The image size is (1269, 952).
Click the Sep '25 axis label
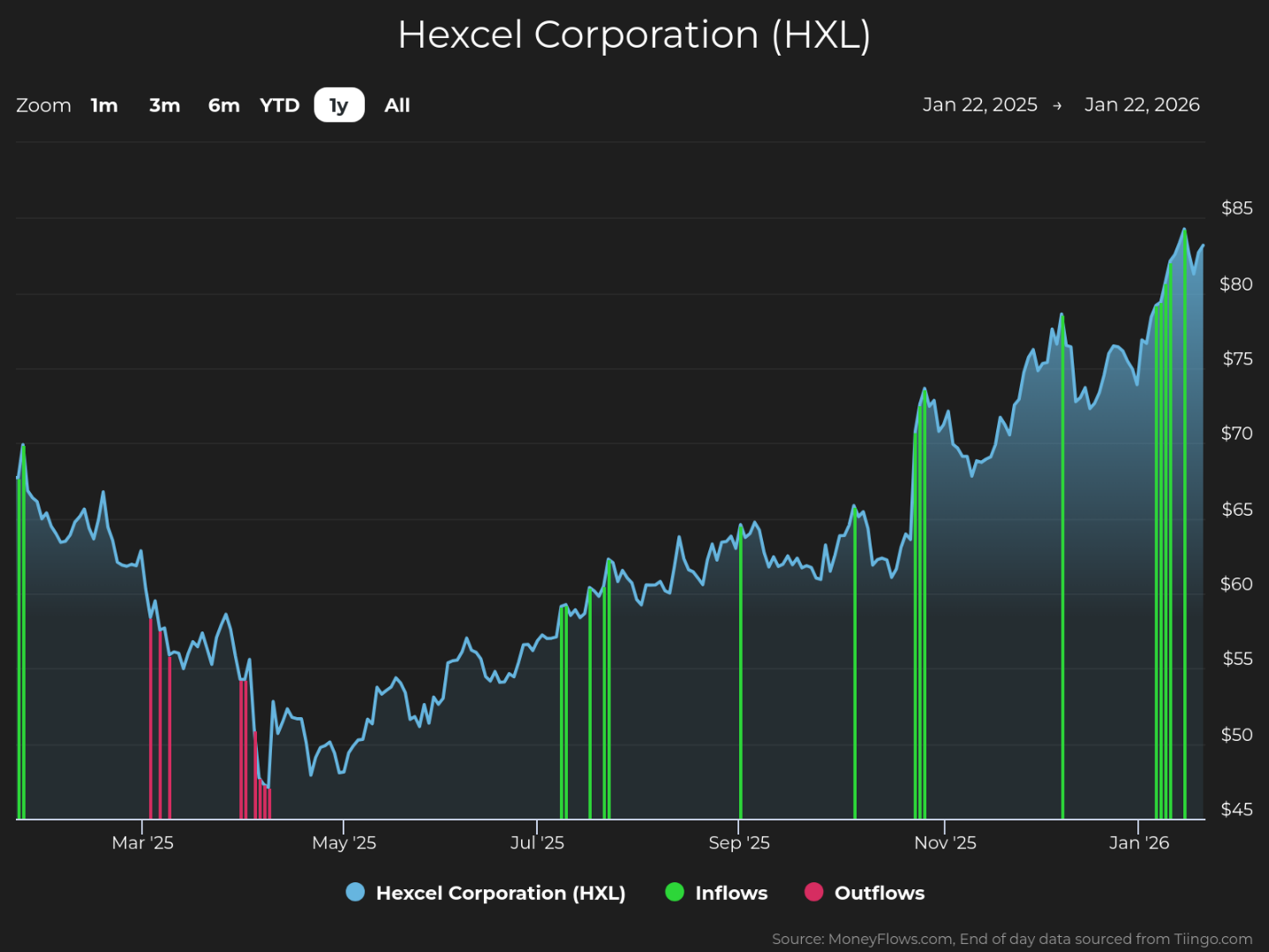pyautogui.click(x=739, y=842)
